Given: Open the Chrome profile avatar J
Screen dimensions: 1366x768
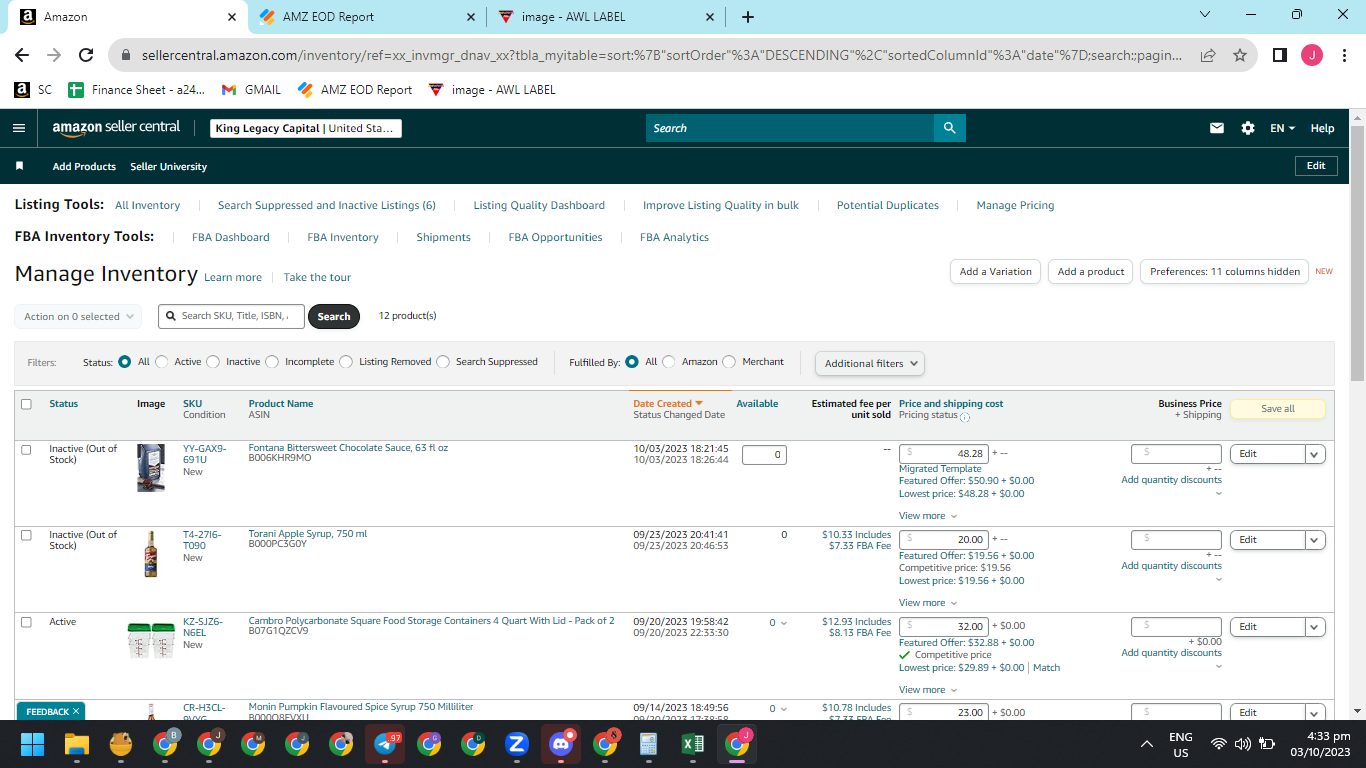Looking at the screenshot, I should tap(1312, 56).
